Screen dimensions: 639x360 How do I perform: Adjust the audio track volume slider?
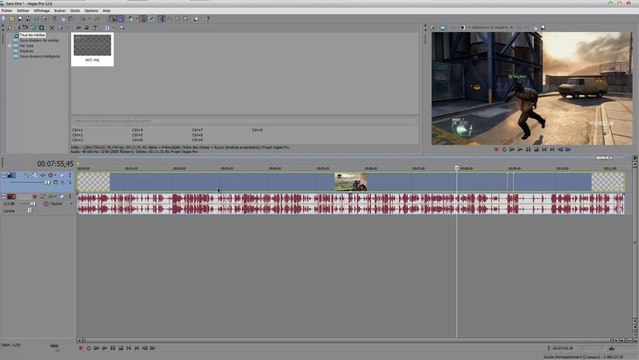point(33,203)
